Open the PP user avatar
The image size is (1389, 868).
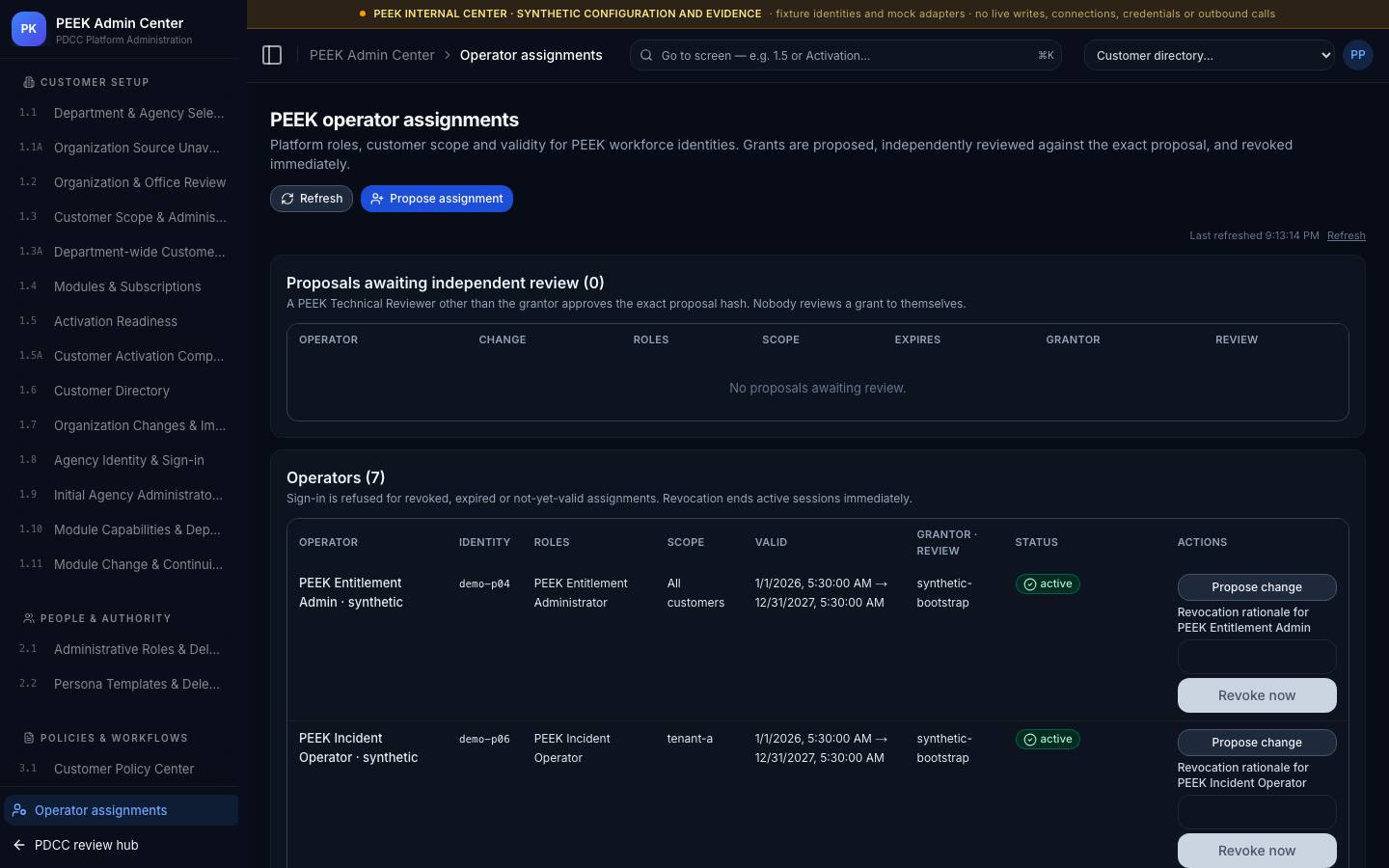click(1358, 55)
